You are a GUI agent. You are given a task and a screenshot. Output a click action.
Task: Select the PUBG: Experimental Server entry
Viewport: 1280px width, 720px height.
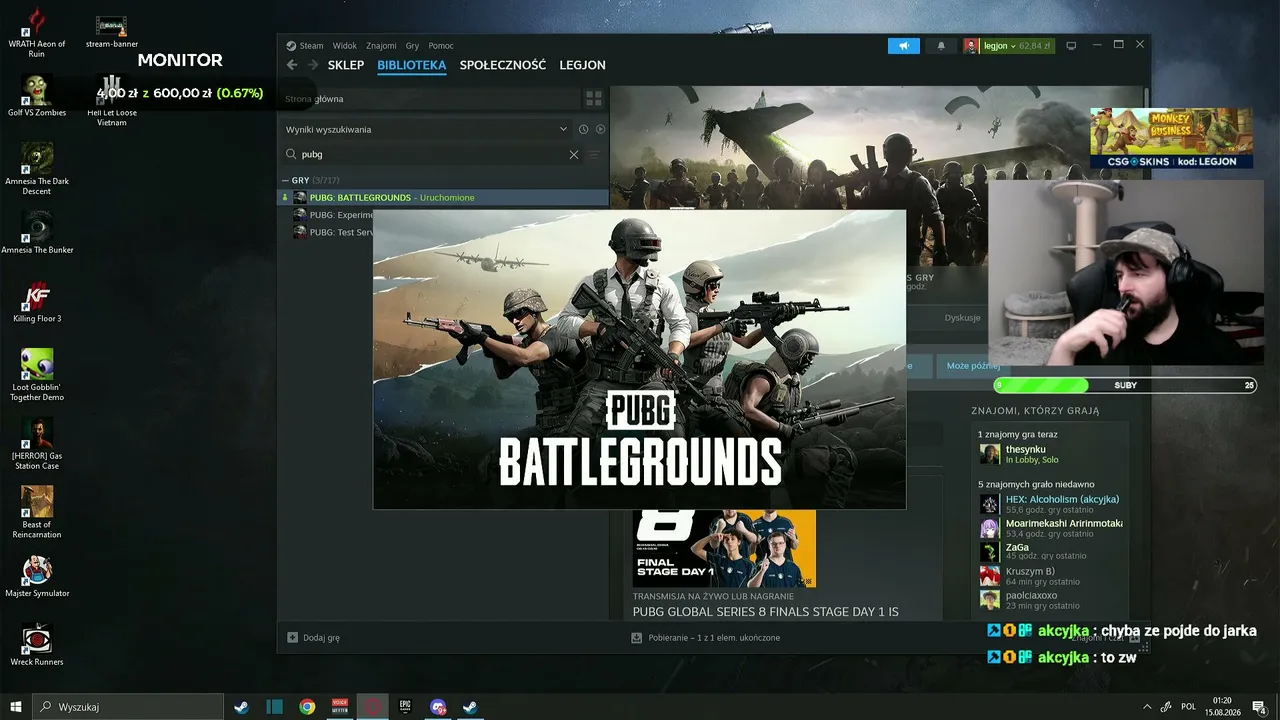333,215
